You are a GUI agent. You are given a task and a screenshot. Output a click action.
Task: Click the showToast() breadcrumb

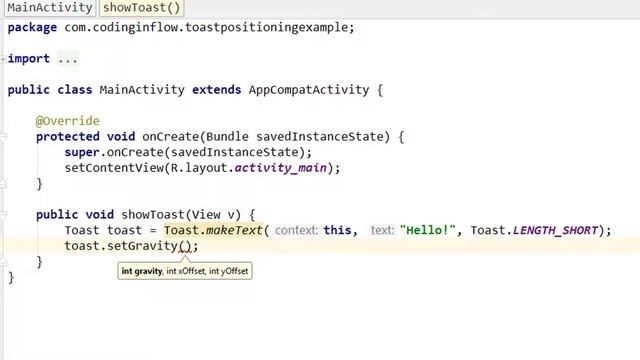point(142,7)
